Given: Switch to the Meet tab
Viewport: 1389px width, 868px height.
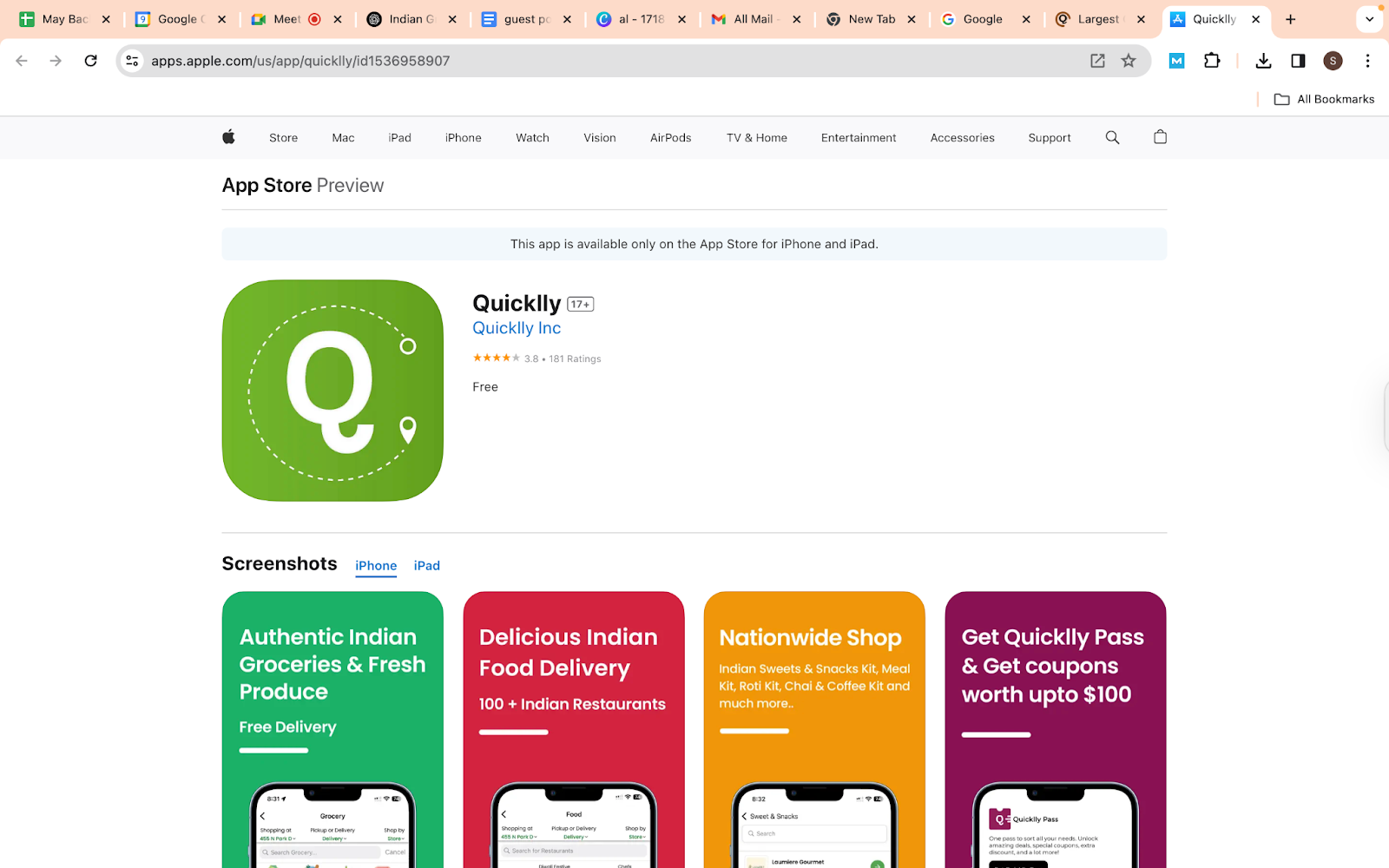Looking at the screenshot, I should coord(286,19).
